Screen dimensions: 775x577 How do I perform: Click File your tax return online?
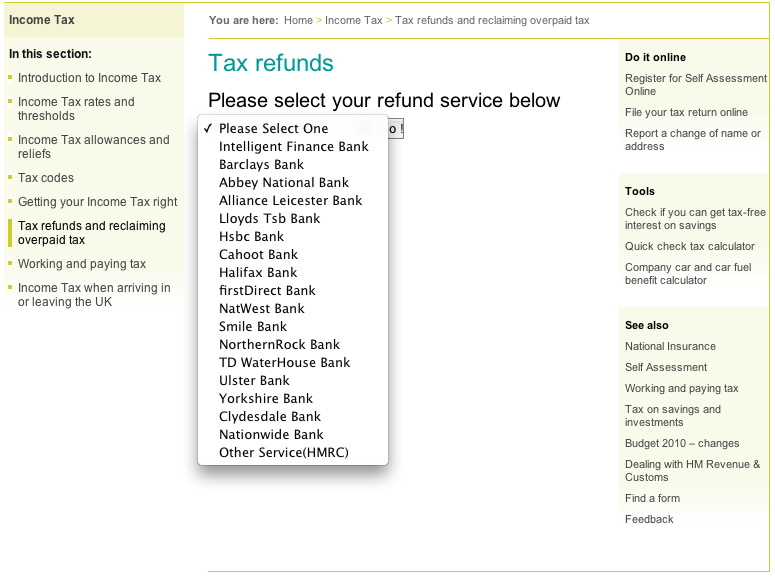coord(686,112)
